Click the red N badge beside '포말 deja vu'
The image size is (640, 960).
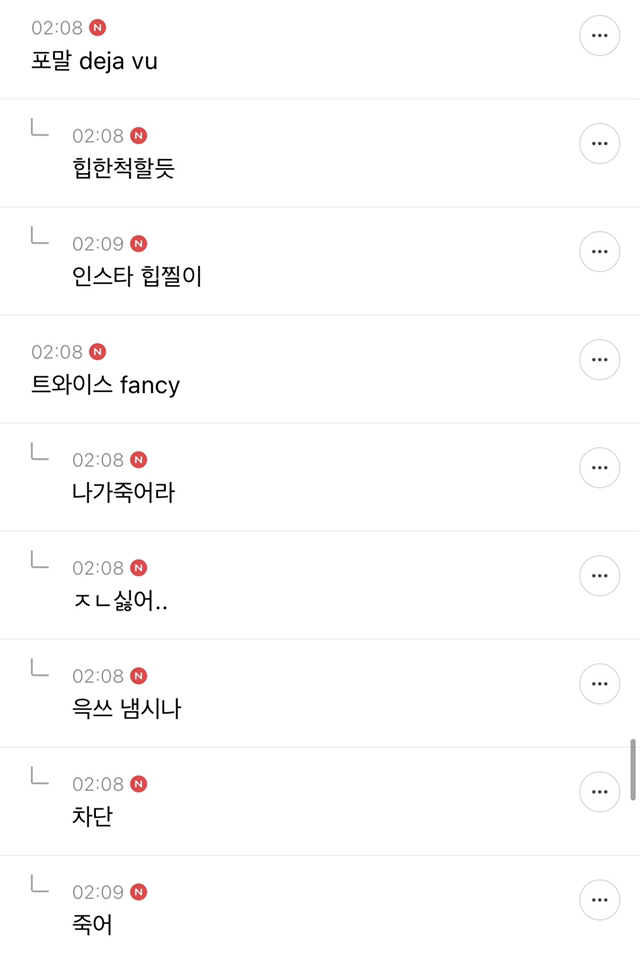click(97, 28)
